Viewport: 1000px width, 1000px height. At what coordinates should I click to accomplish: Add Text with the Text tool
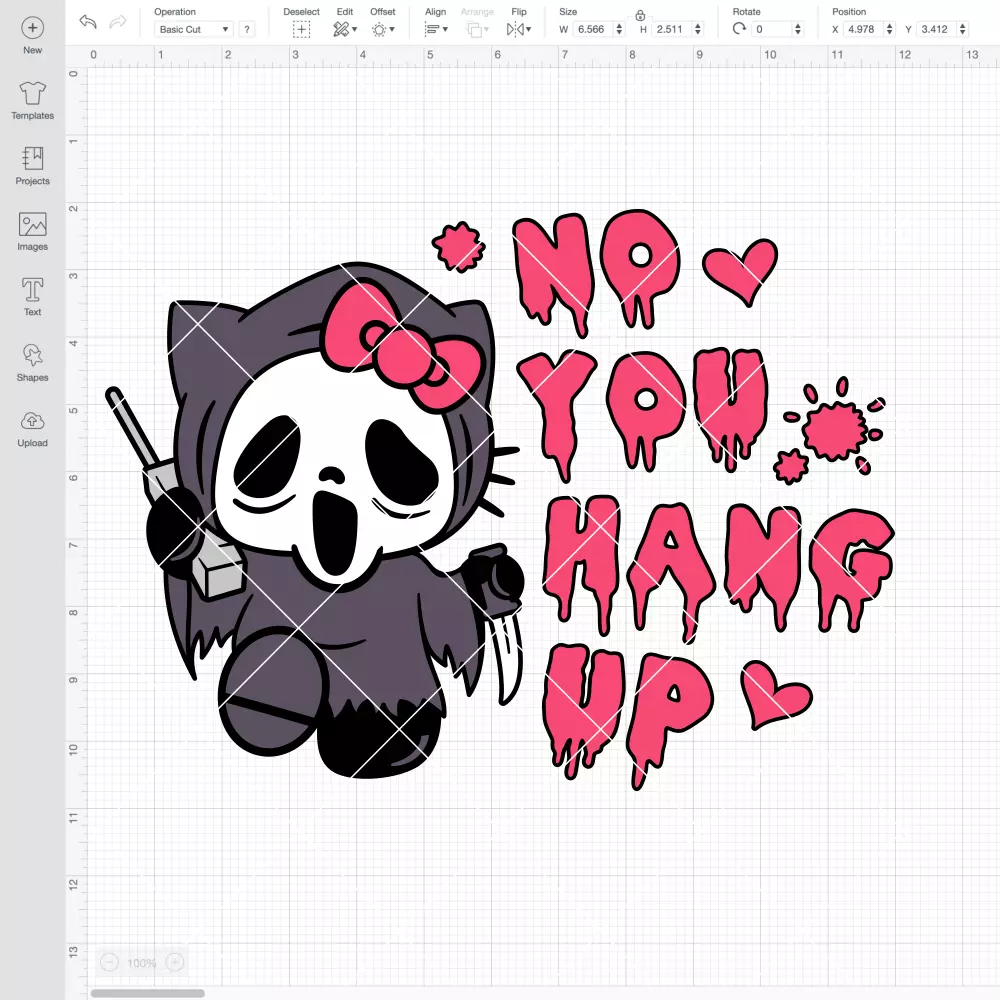33,297
